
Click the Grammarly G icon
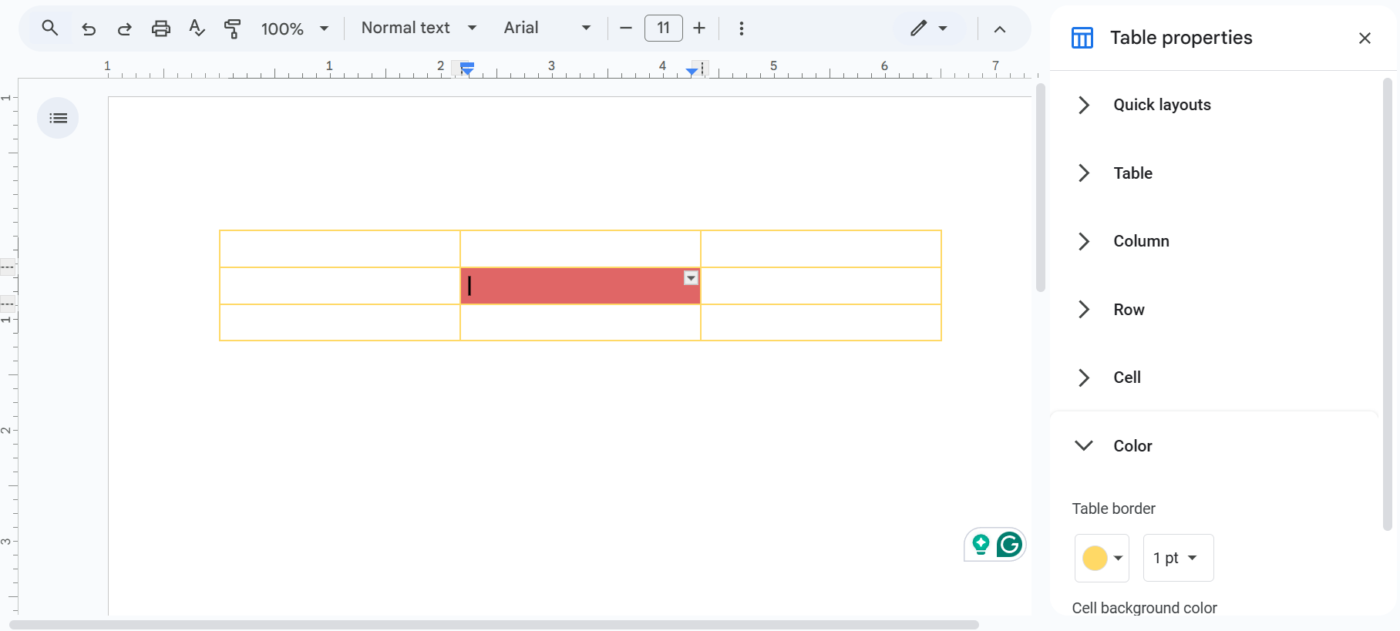[x=1010, y=544]
